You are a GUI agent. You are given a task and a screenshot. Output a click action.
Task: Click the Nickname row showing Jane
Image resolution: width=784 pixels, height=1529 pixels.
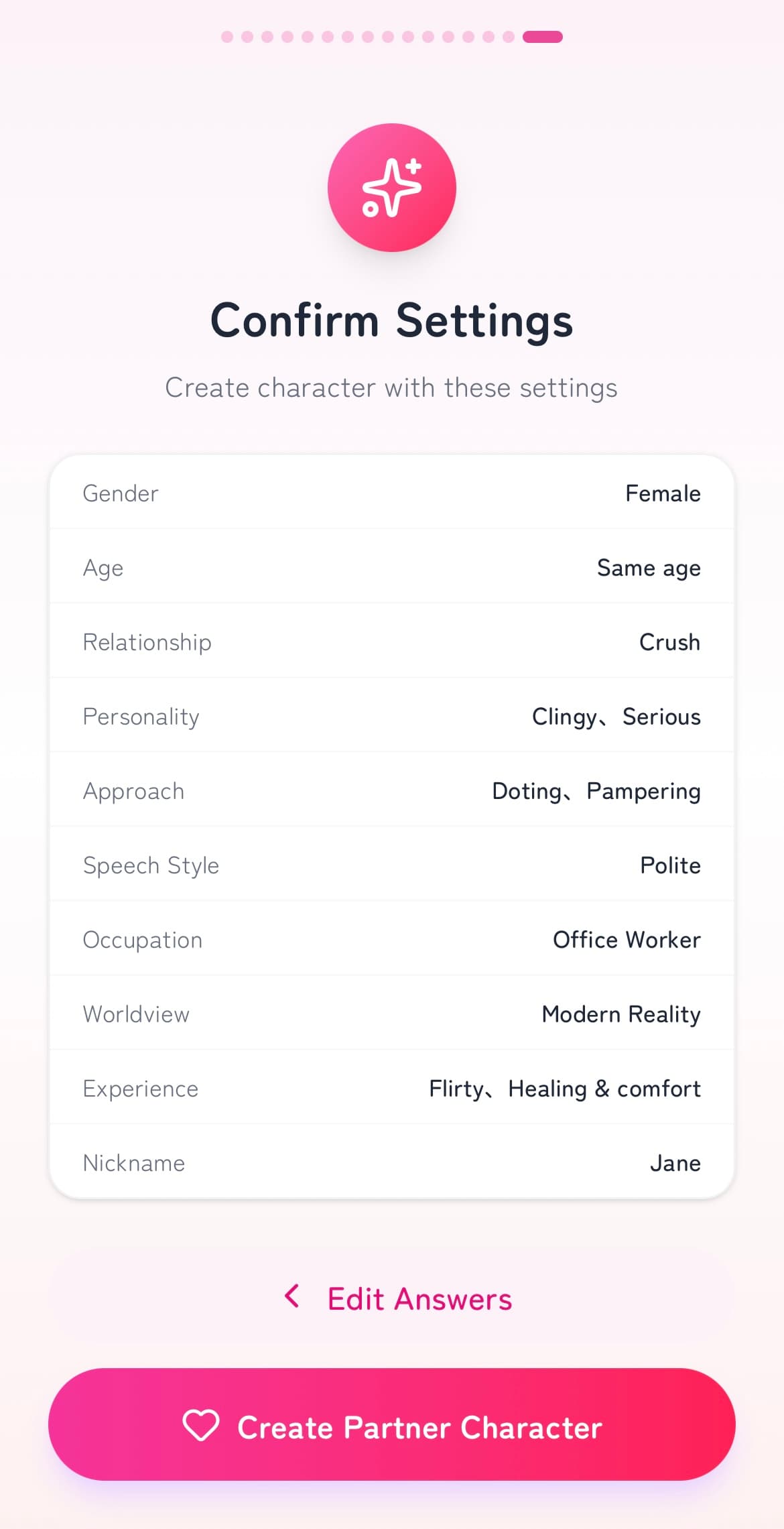pos(392,1163)
